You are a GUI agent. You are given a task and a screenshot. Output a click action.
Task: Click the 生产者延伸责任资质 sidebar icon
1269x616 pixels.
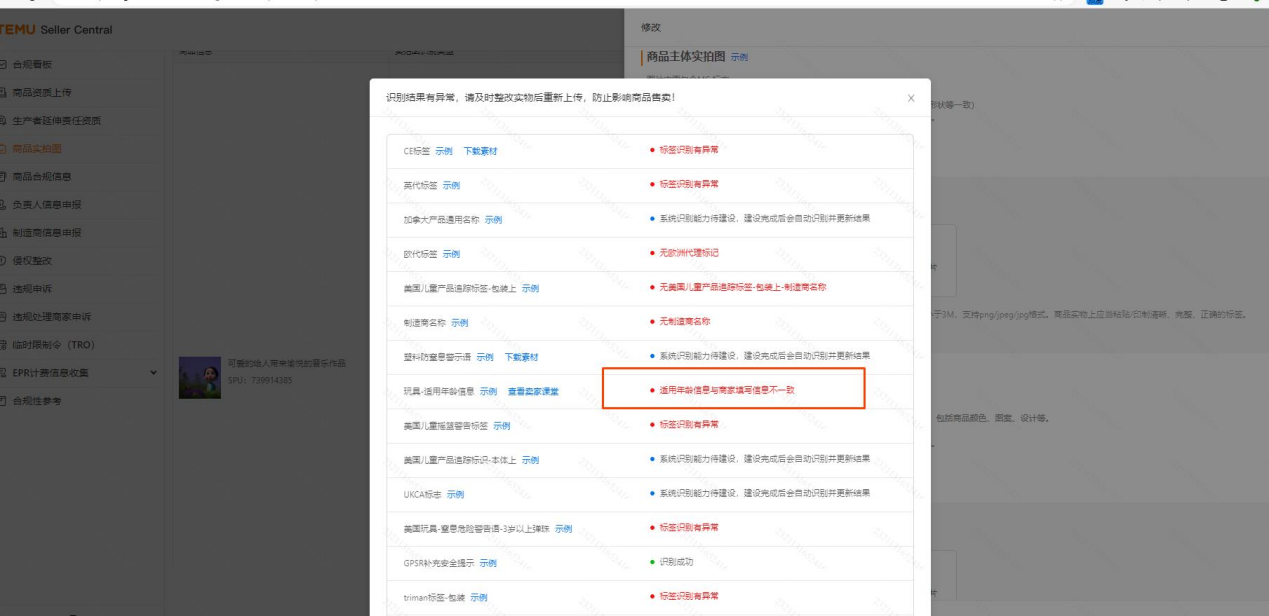(3, 121)
